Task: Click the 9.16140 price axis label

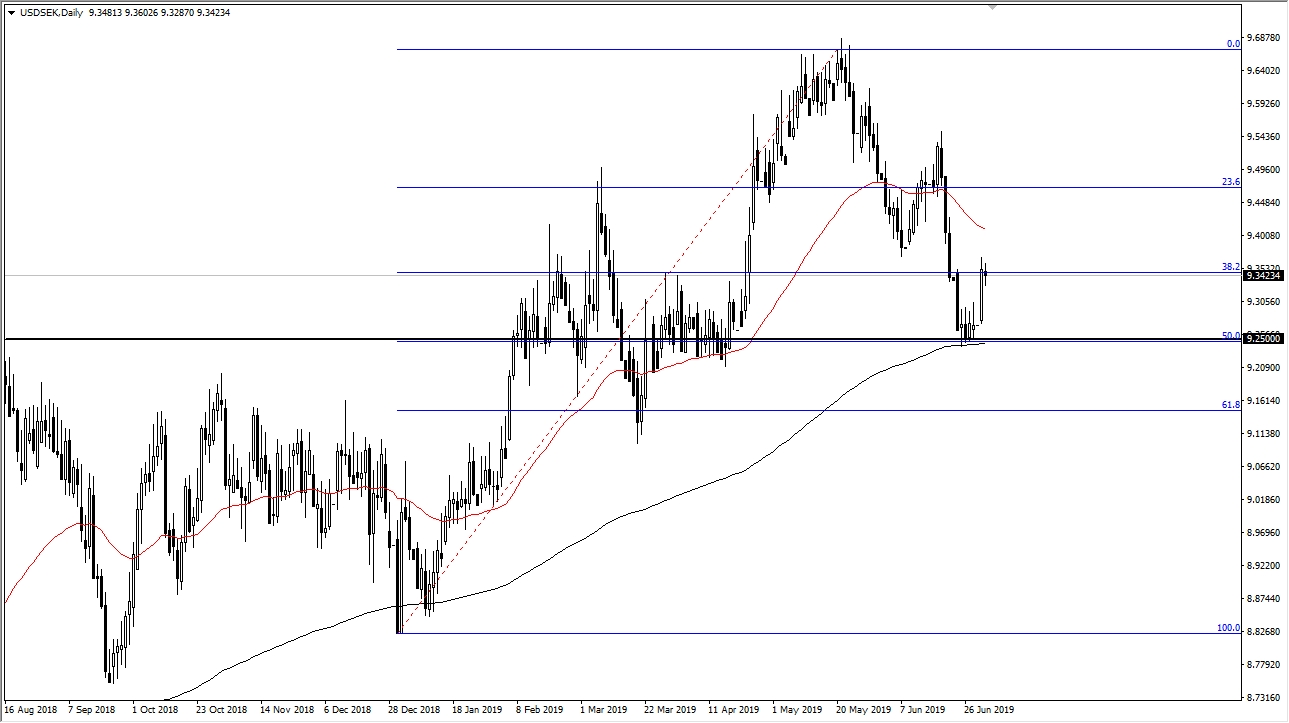Action: coord(1264,401)
